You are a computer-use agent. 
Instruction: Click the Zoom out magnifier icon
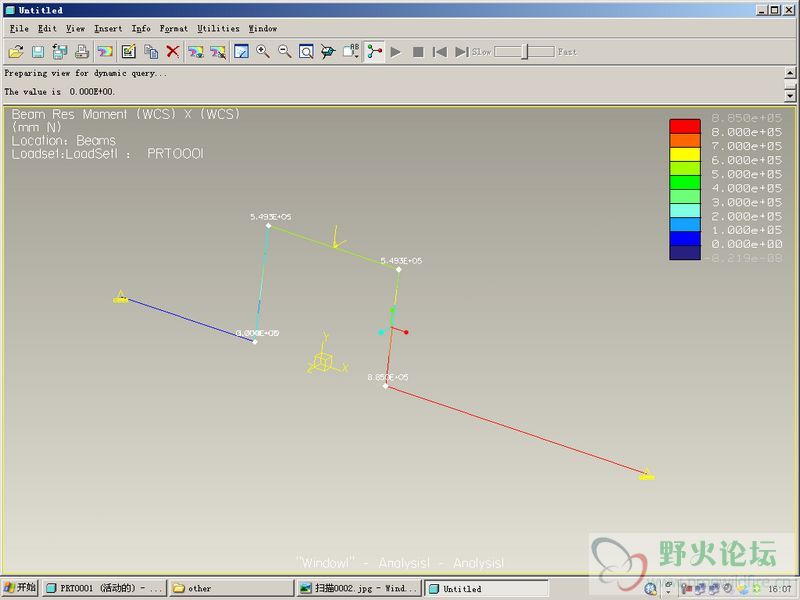point(284,52)
